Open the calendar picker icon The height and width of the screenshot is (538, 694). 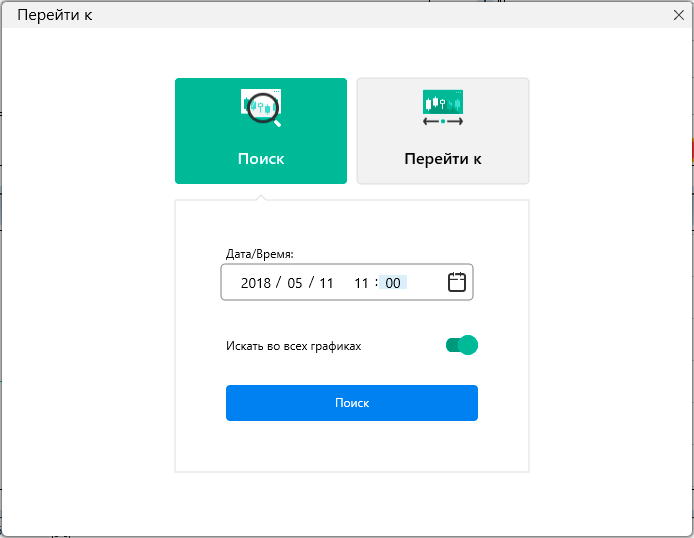(456, 282)
